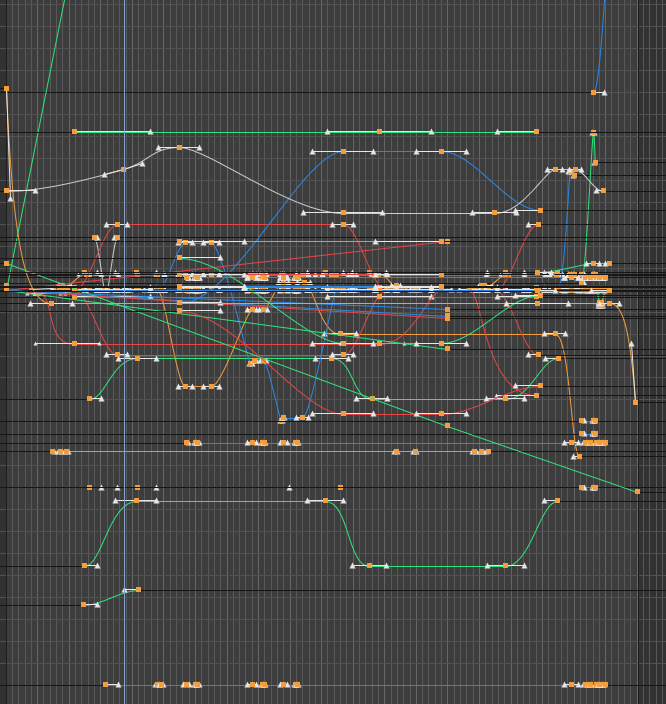Select rightmost keyframe of the top flat green line
This screenshot has width=666, height=704.
[x=536, y=132]
